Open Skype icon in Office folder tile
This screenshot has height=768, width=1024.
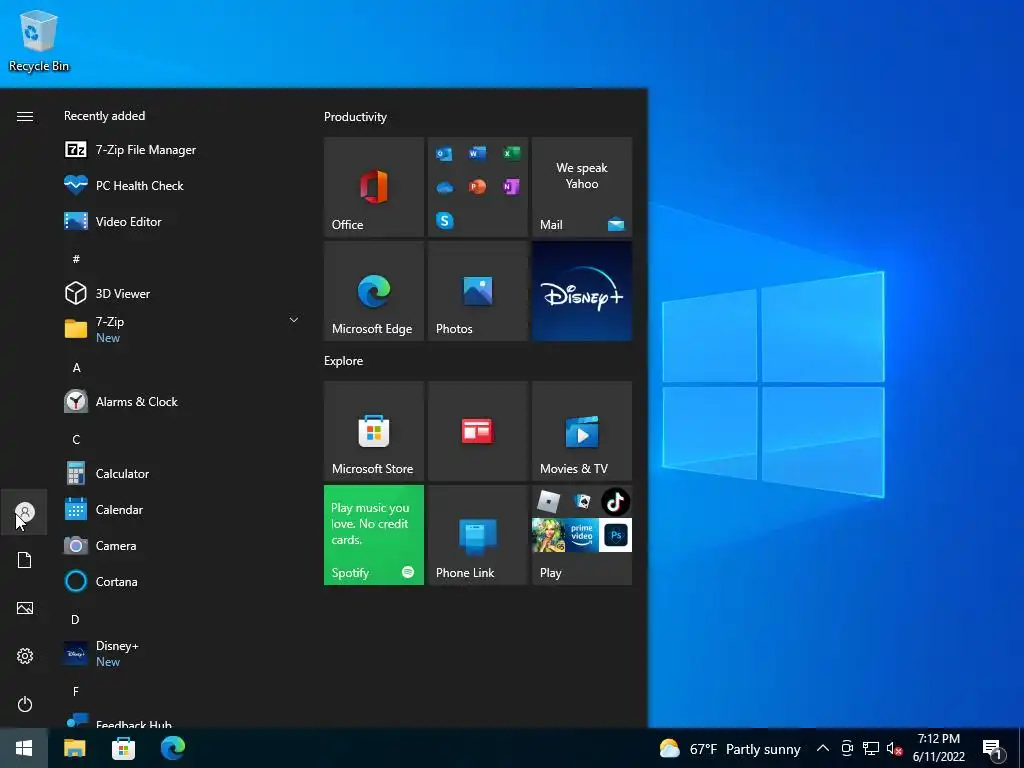(444, 221)
